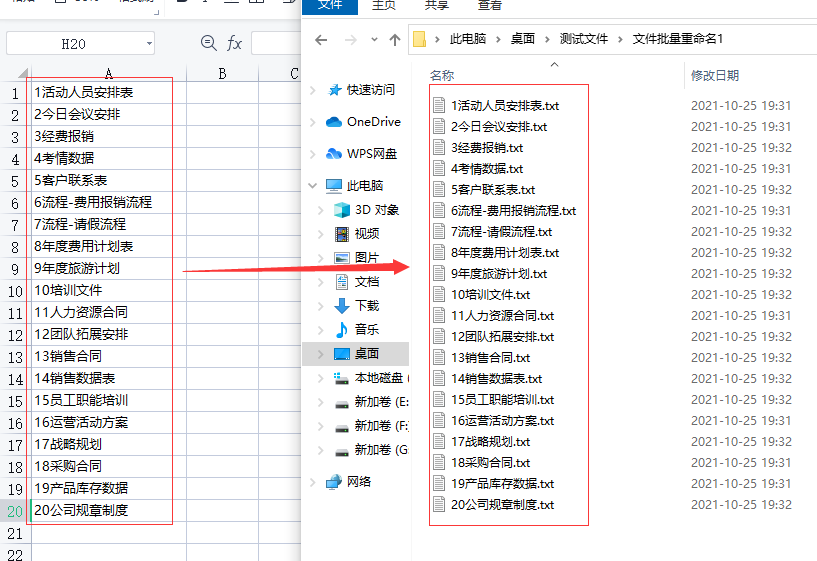Select row 10 header in spreadsheet
This screenshot has height=561, width=817.
point(15,291)
